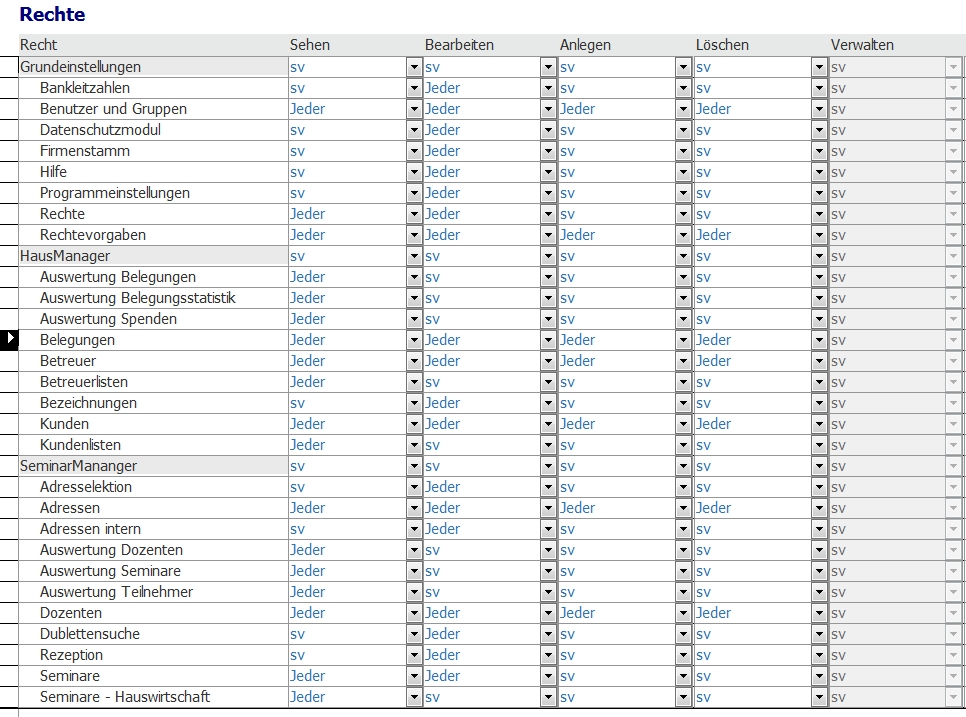Open Anlegen dropdown for Seminare row
Viewport: 966px width, 717px height.
click(x=683, y=676)
